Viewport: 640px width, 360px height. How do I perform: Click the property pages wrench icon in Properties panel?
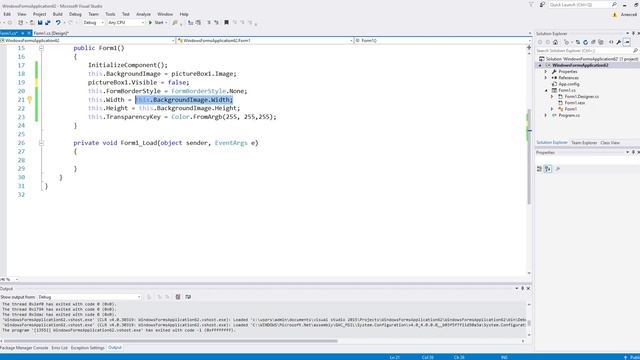558,169
